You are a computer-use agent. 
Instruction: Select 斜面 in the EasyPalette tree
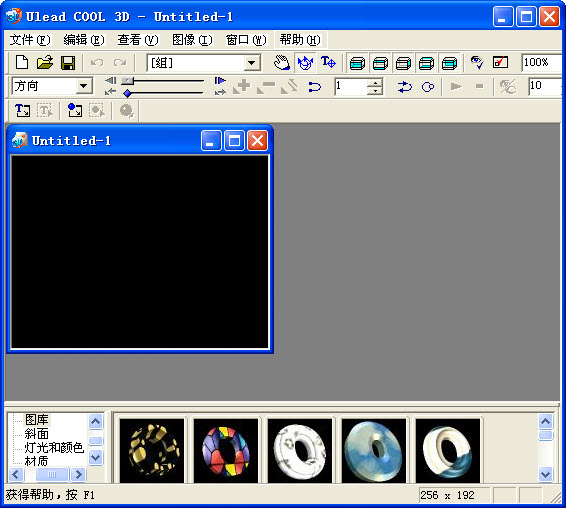(36, 434)
